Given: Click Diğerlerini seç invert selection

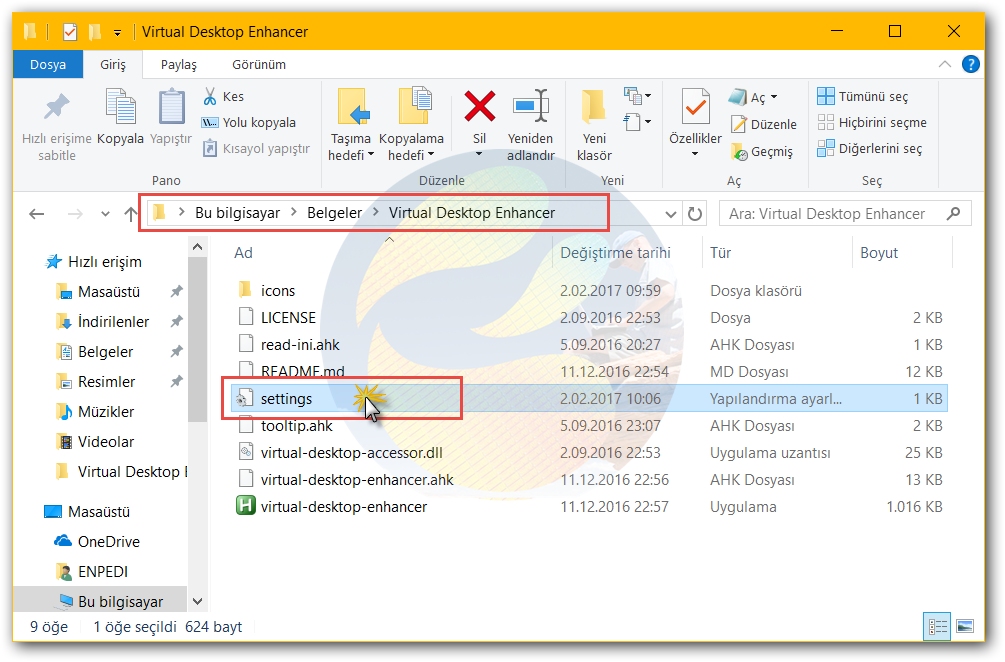Looking at the screenshot, I should tap(869, 149).
